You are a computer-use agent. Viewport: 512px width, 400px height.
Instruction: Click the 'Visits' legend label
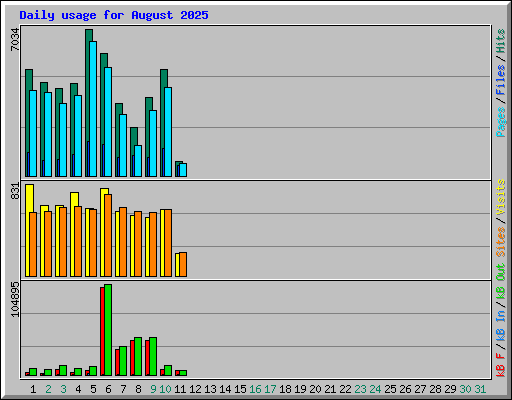click(x=500, y=197)
